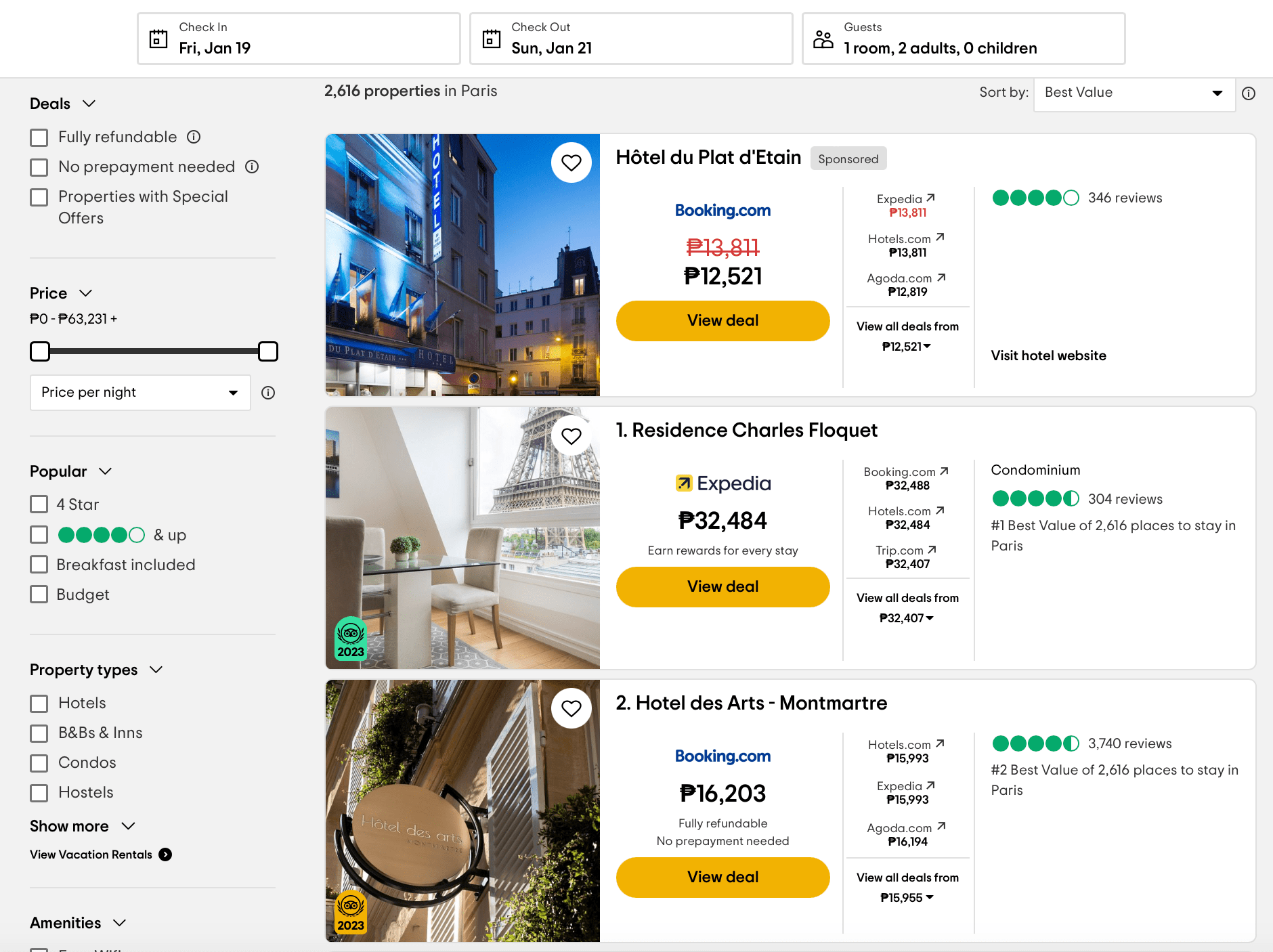The image size is (1273, 952).
Task: Click arrow icon next to View Vacation Rentals
Action: coord(165,854)
